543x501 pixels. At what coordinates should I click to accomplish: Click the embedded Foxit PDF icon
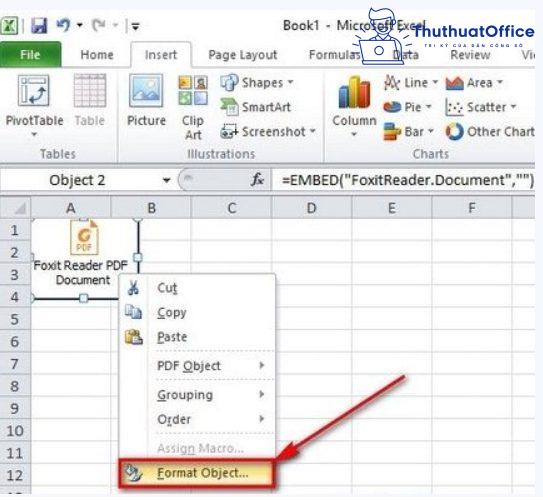(84, 239)
